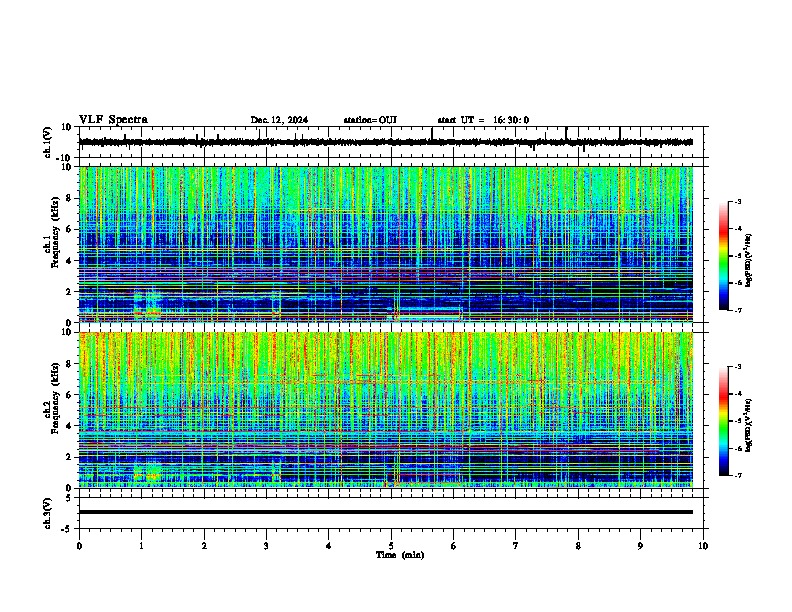Click the ch.1 color bar PSD unit label

click(x=749, y=261)
